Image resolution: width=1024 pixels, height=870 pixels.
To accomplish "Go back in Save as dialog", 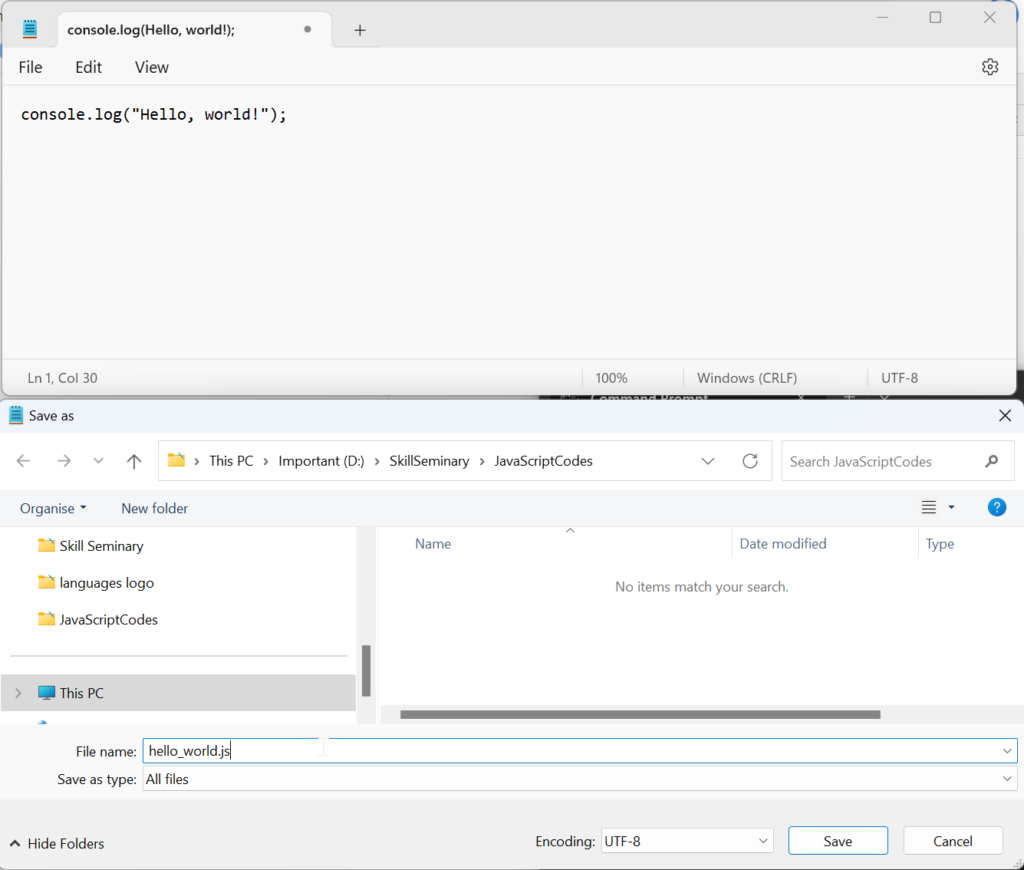I will tap(24, 461).
